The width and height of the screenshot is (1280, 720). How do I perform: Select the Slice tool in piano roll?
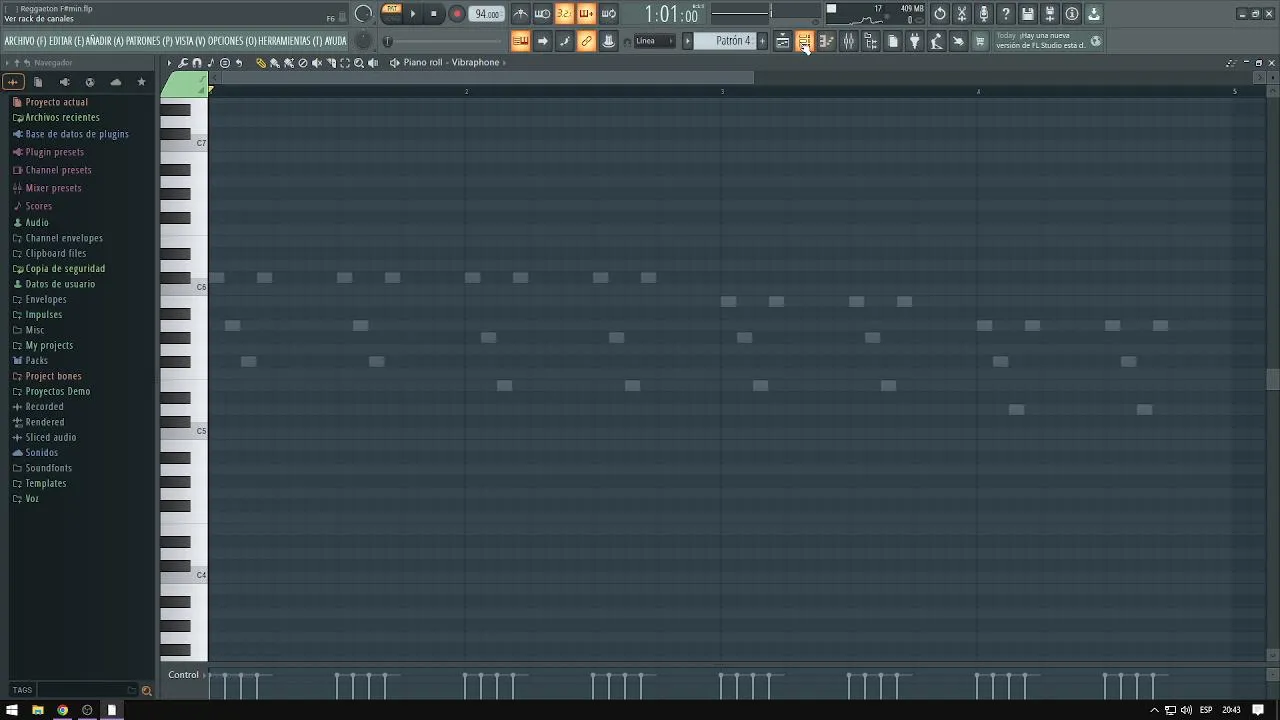tap(331, 63)
